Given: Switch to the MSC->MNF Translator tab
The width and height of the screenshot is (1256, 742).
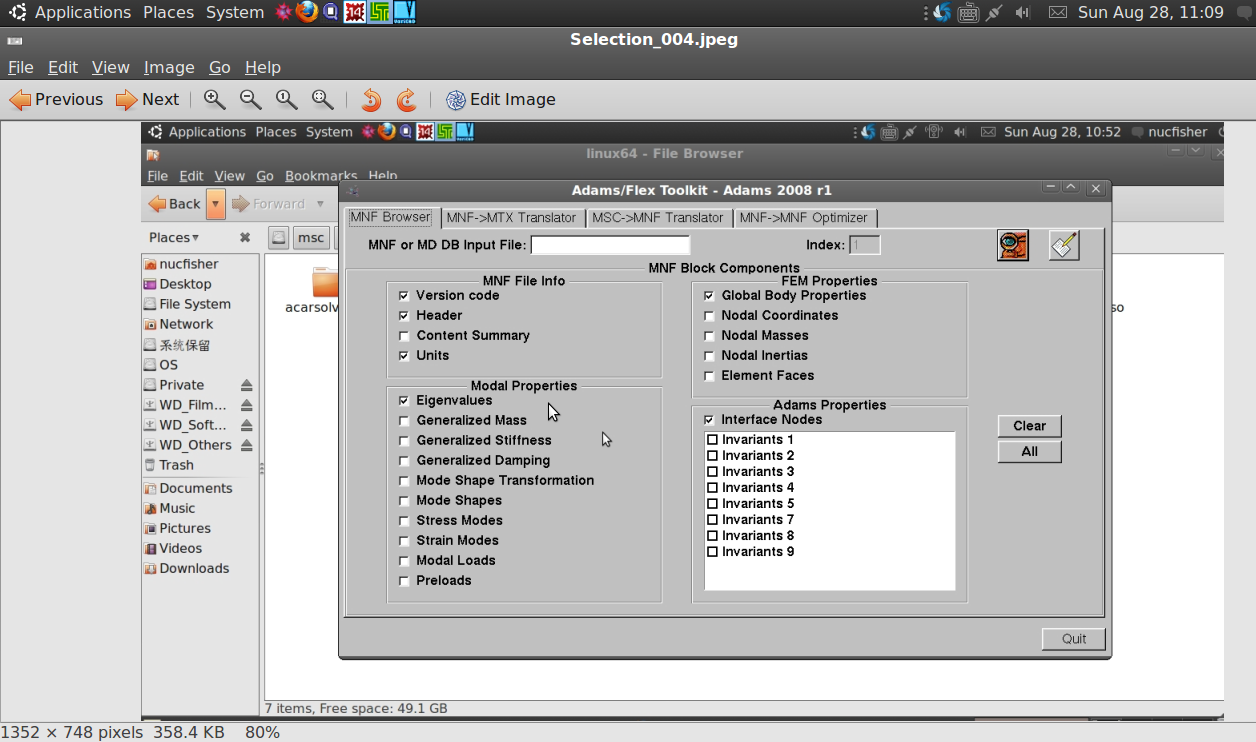Looking at the screenshot, I should point(657,217).
